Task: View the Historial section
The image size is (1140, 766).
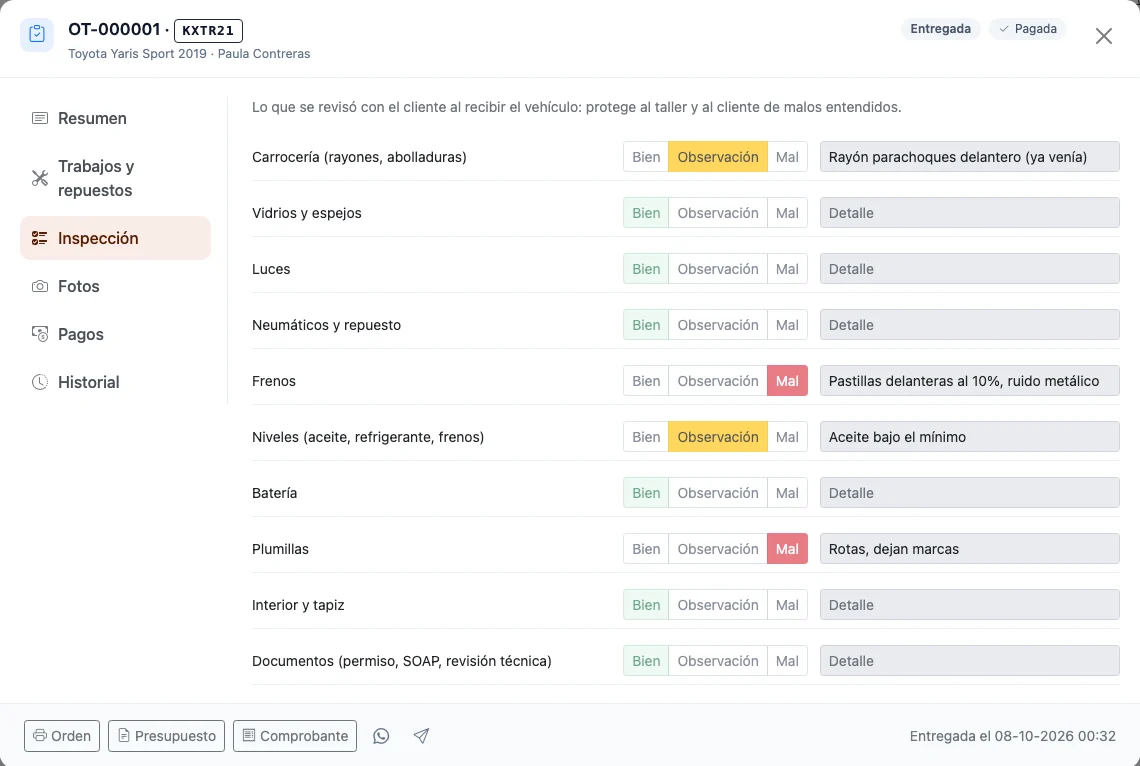Action: [x=116, y=382]
